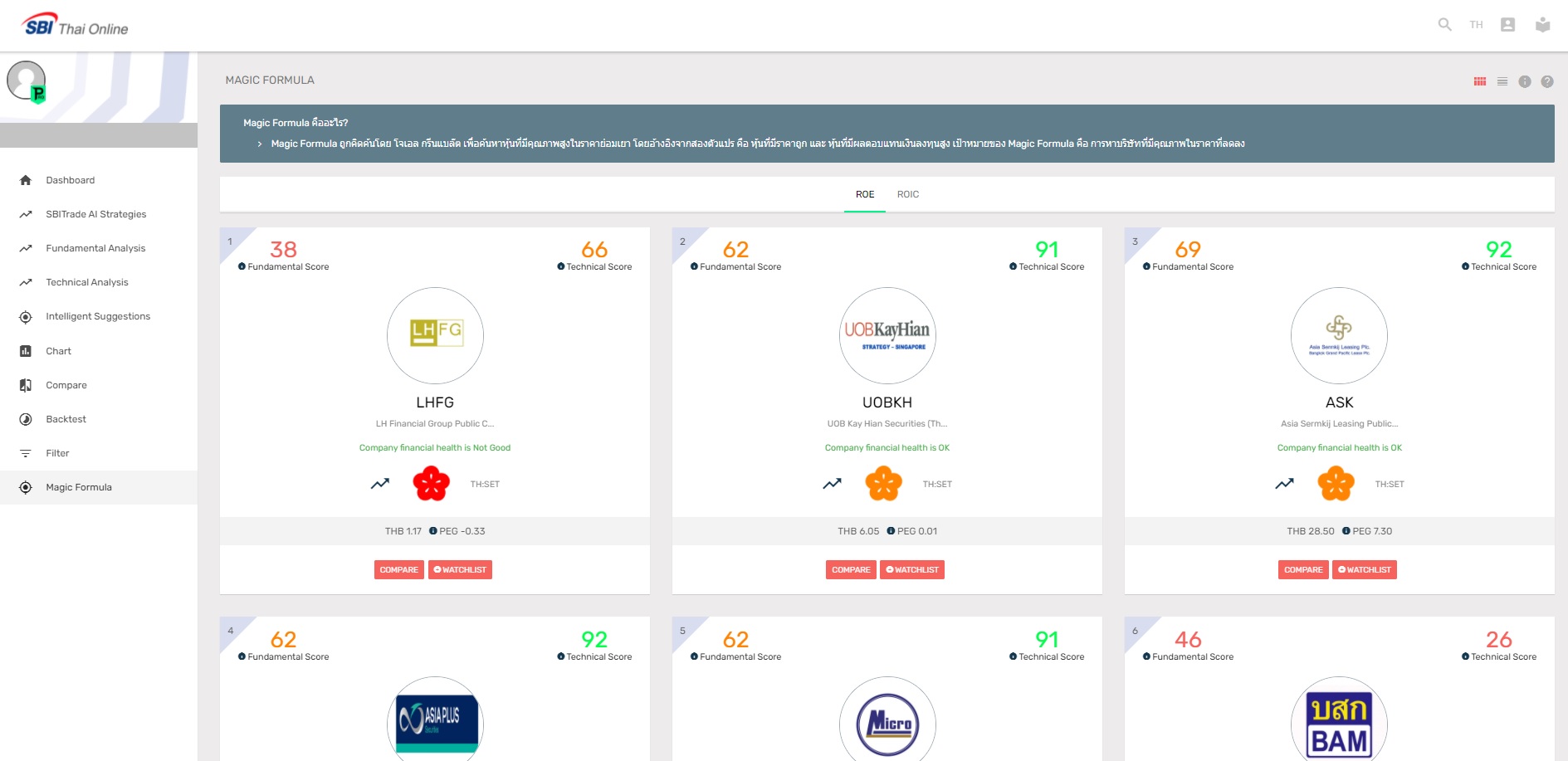Open LHFG trend chart icon

pos(380,484)
